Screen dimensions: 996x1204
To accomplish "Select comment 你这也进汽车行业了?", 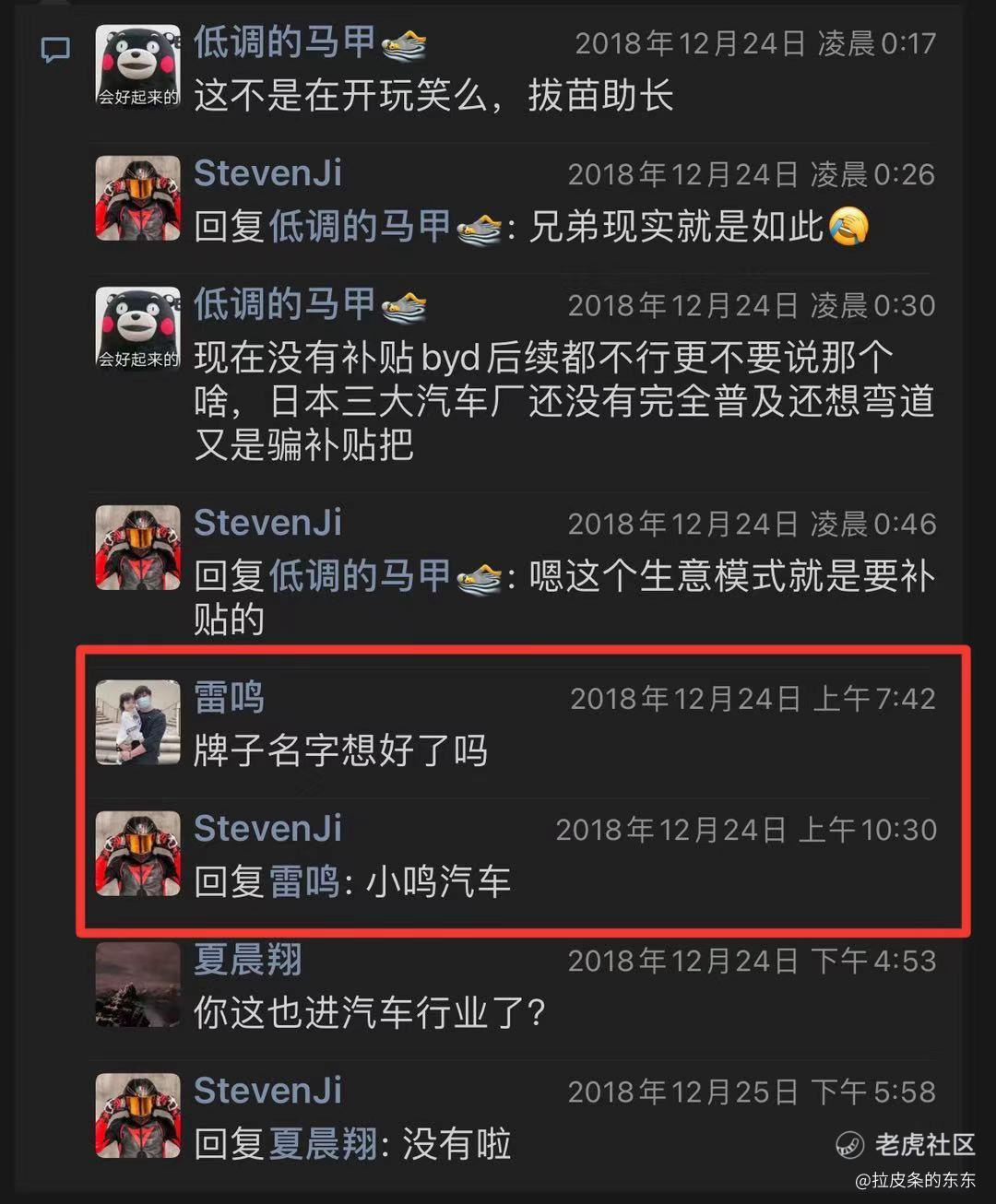I will pos(370,1013).
